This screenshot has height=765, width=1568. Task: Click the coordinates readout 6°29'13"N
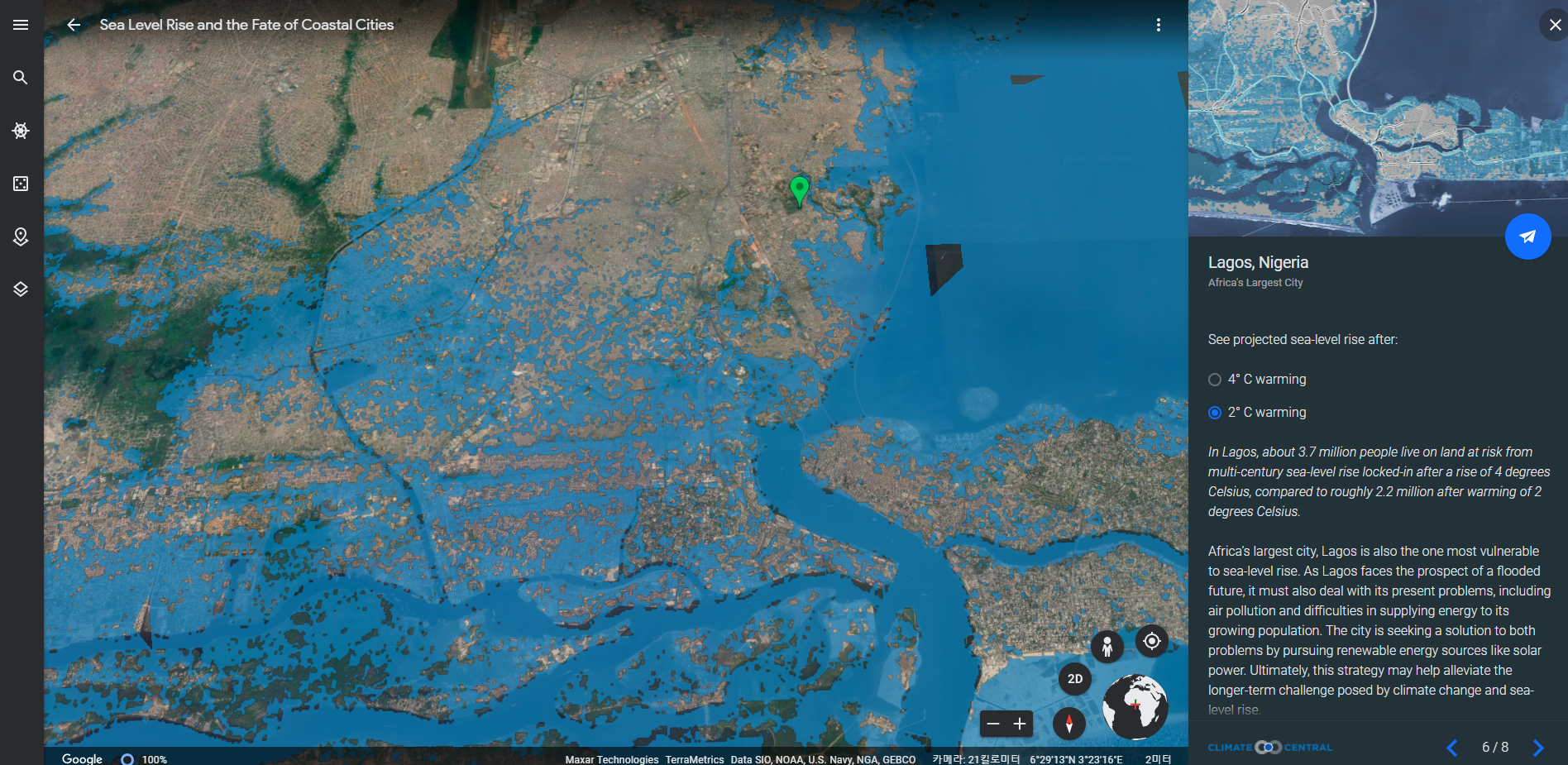coord(1076,759)
